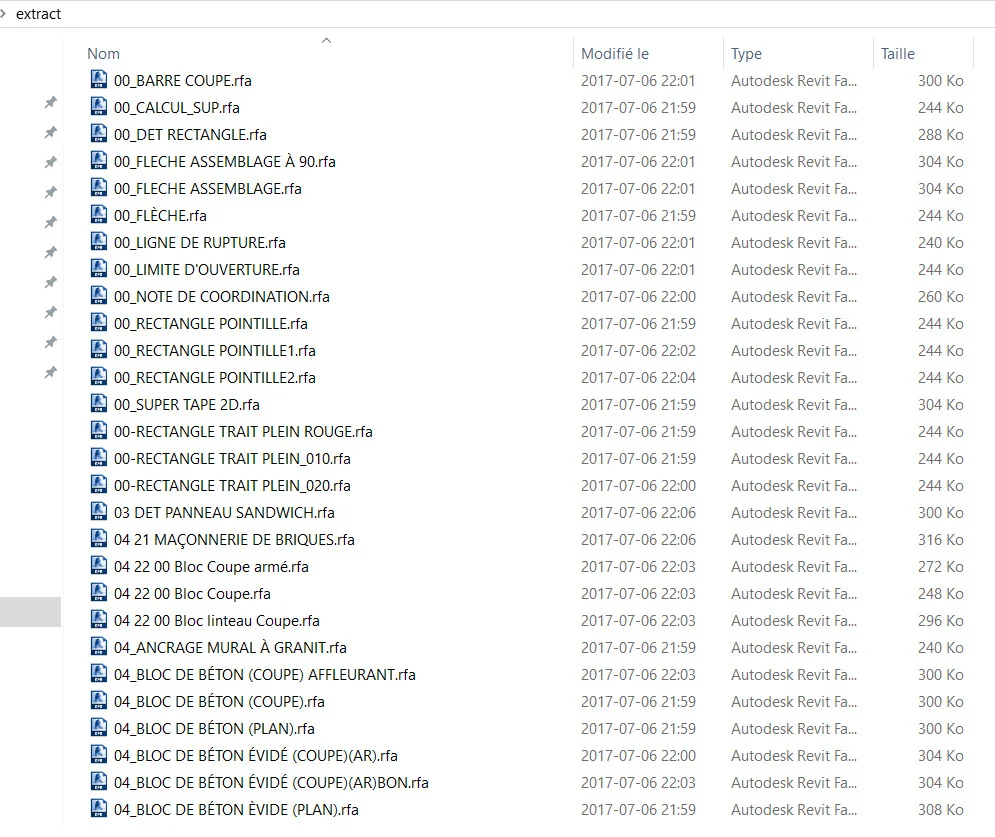Click the 288 Ko size of DET RECTANGLE
The height and width of the screenshot is (837, 995).
pos(940,135)
